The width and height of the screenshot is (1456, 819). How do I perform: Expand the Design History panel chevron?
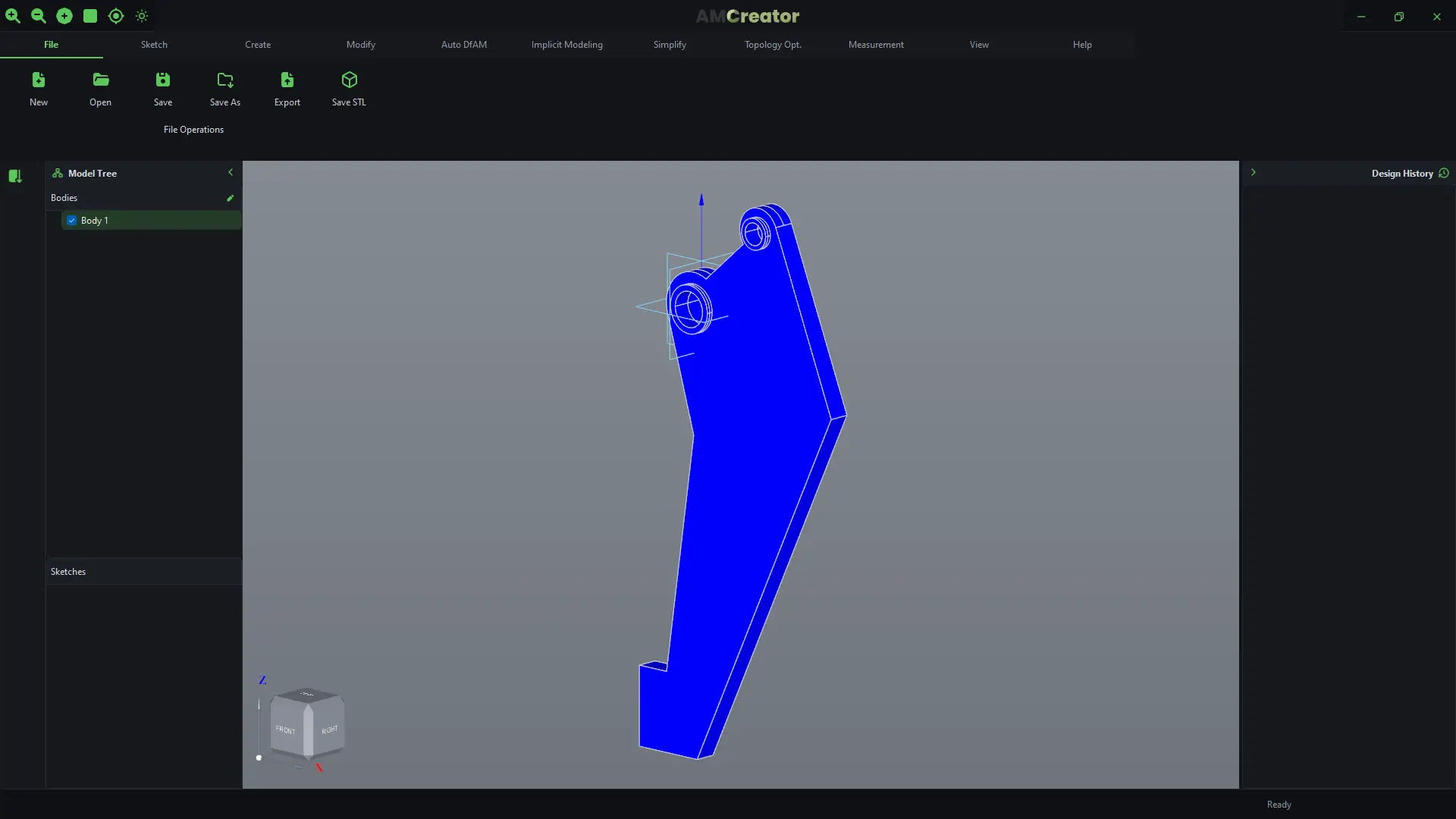pyautogui.click(x=1254, y=173)
